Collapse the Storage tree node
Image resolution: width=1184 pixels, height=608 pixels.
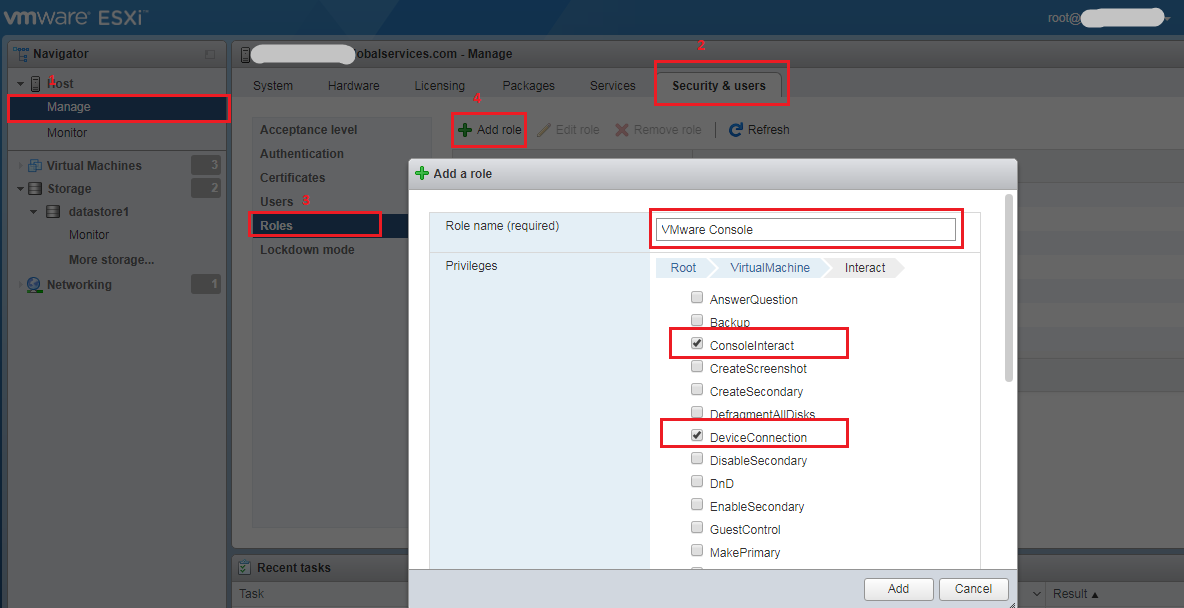click(21, 189)
